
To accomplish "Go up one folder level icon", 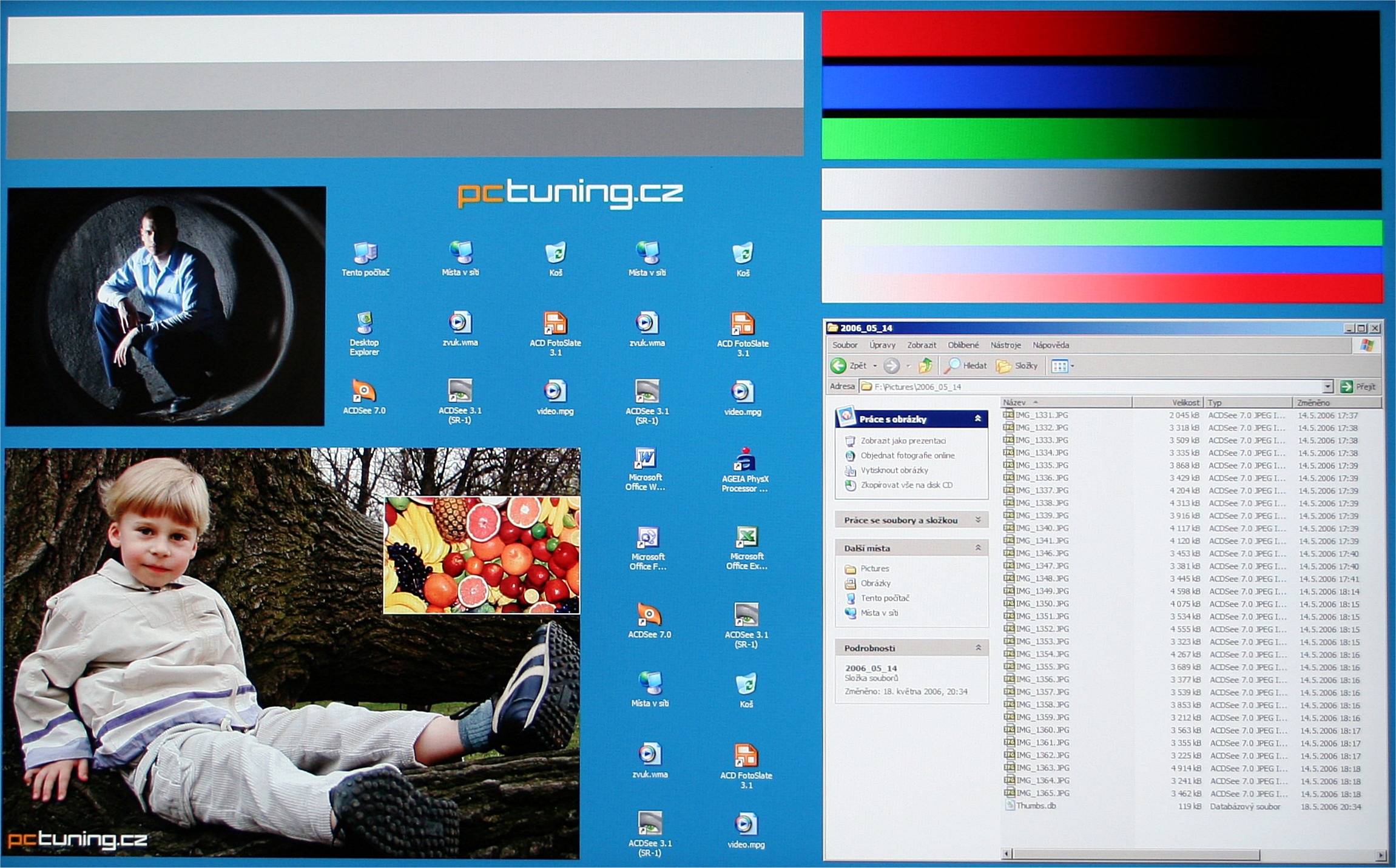I will 925,365.
